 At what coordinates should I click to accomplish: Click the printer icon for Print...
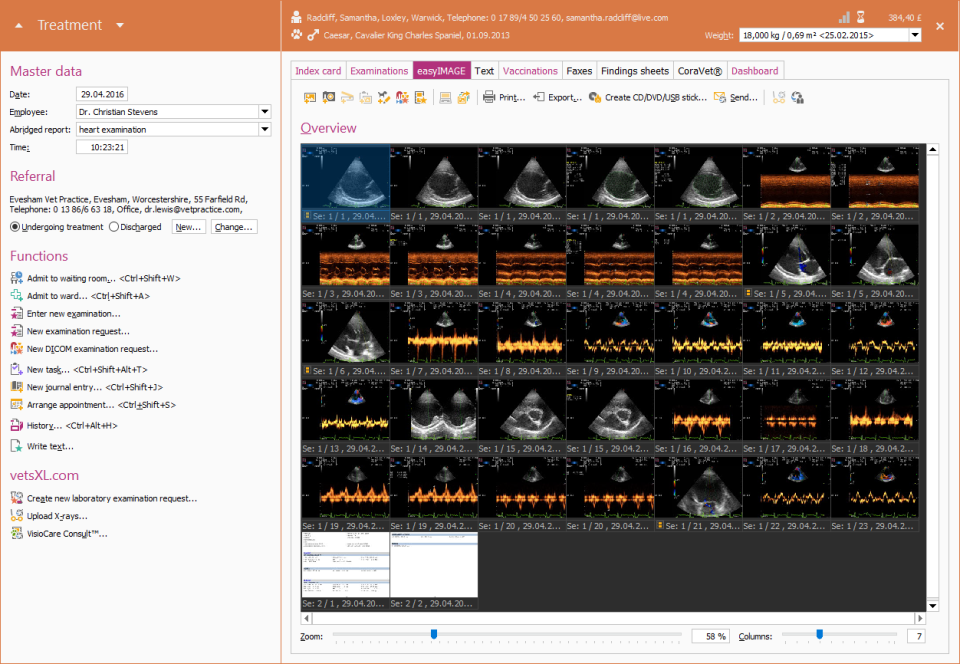[x=489, y=97]
